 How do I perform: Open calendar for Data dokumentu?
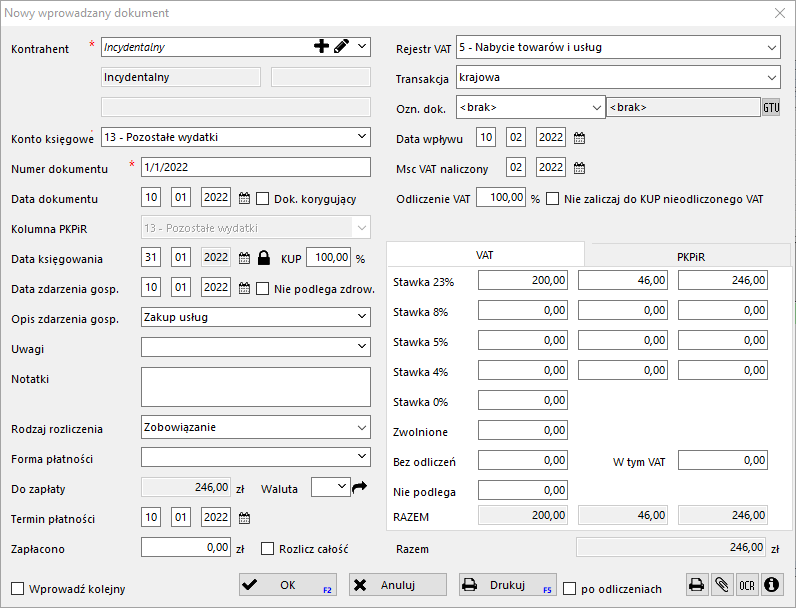244,198
